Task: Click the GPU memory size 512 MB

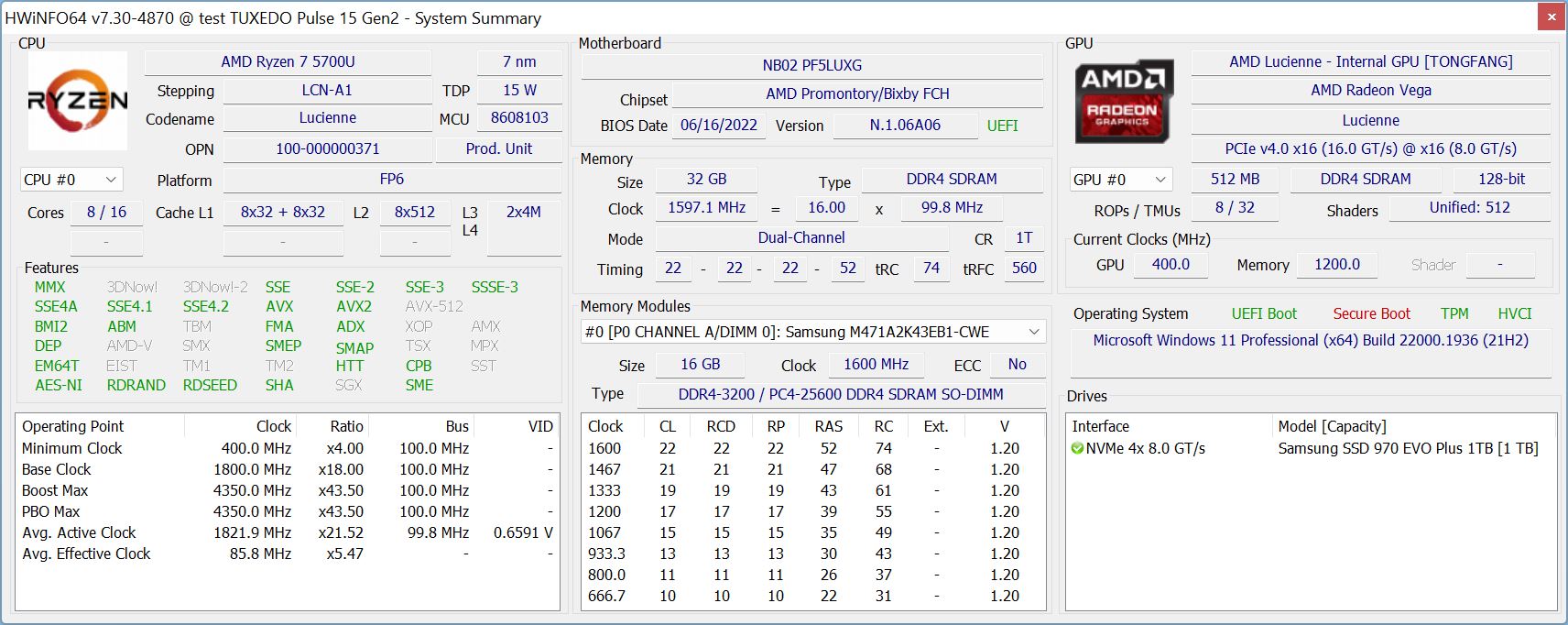Action: click(1235, 180)
